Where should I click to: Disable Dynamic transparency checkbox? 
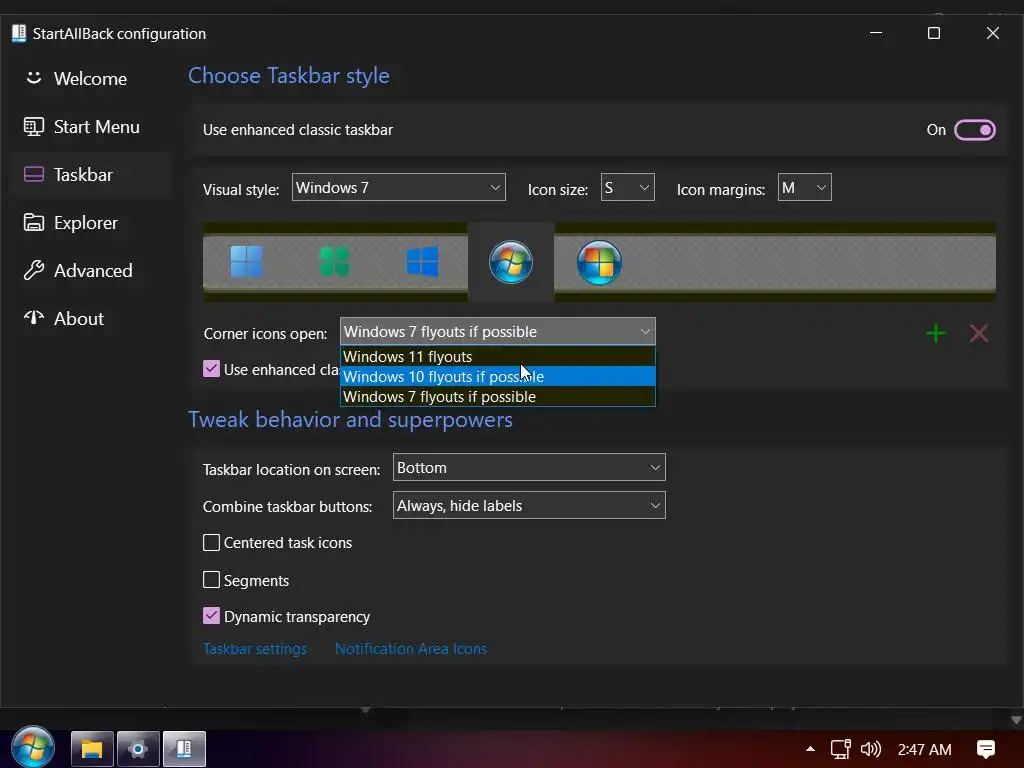[211, 616]
